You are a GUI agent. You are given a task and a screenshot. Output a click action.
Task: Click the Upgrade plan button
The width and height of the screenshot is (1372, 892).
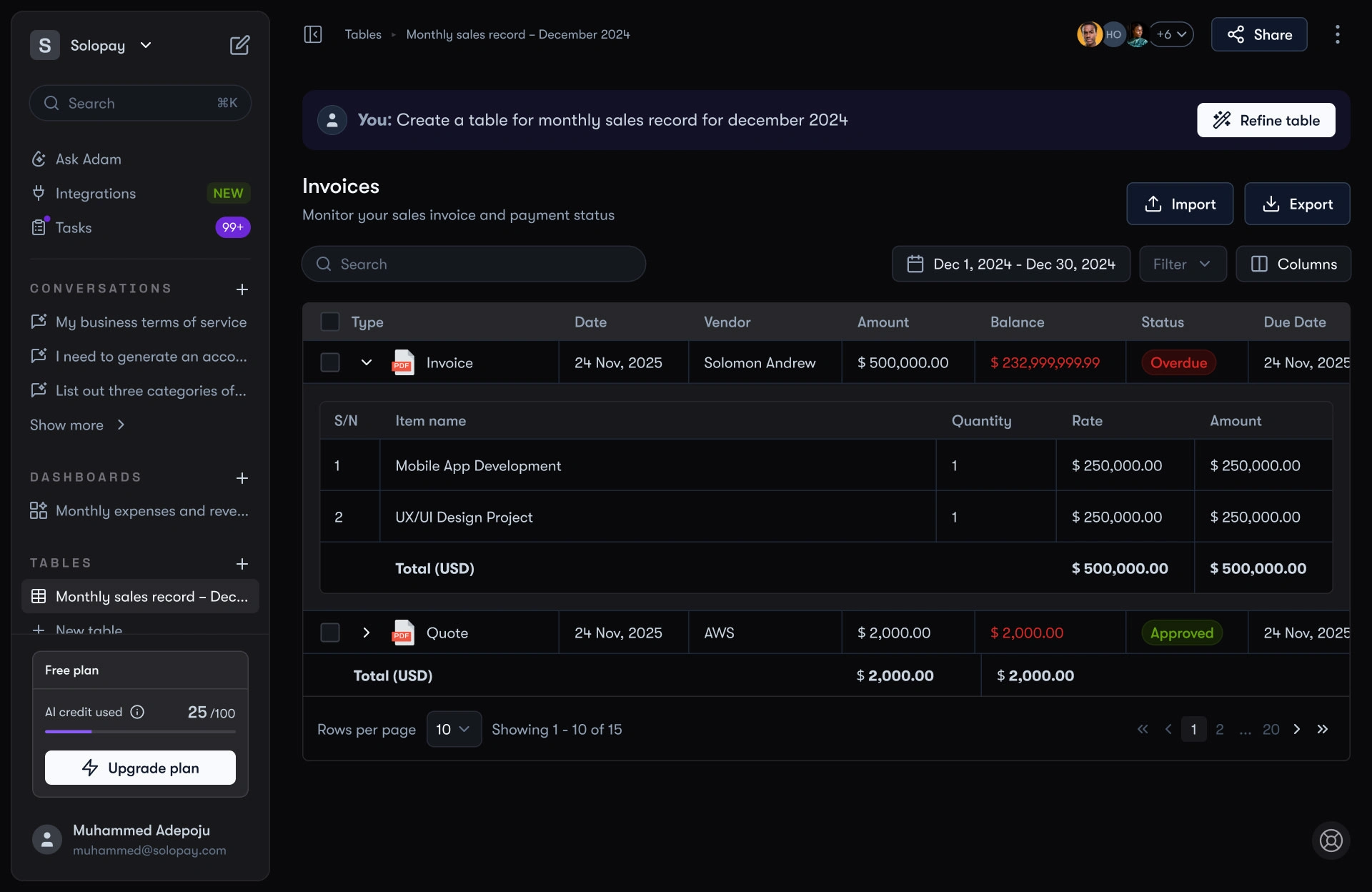click(x=140, y=768)
